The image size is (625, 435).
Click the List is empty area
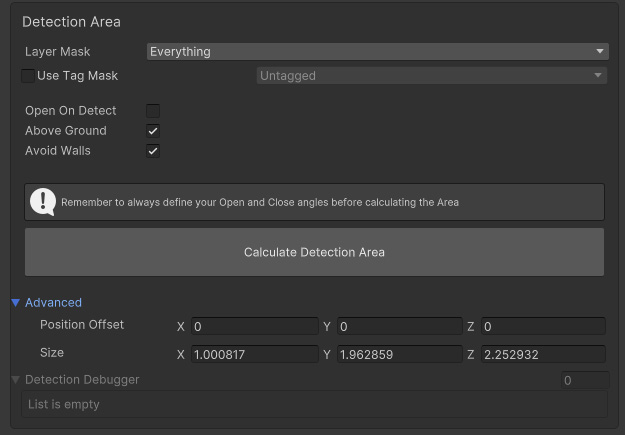point(314,405)
